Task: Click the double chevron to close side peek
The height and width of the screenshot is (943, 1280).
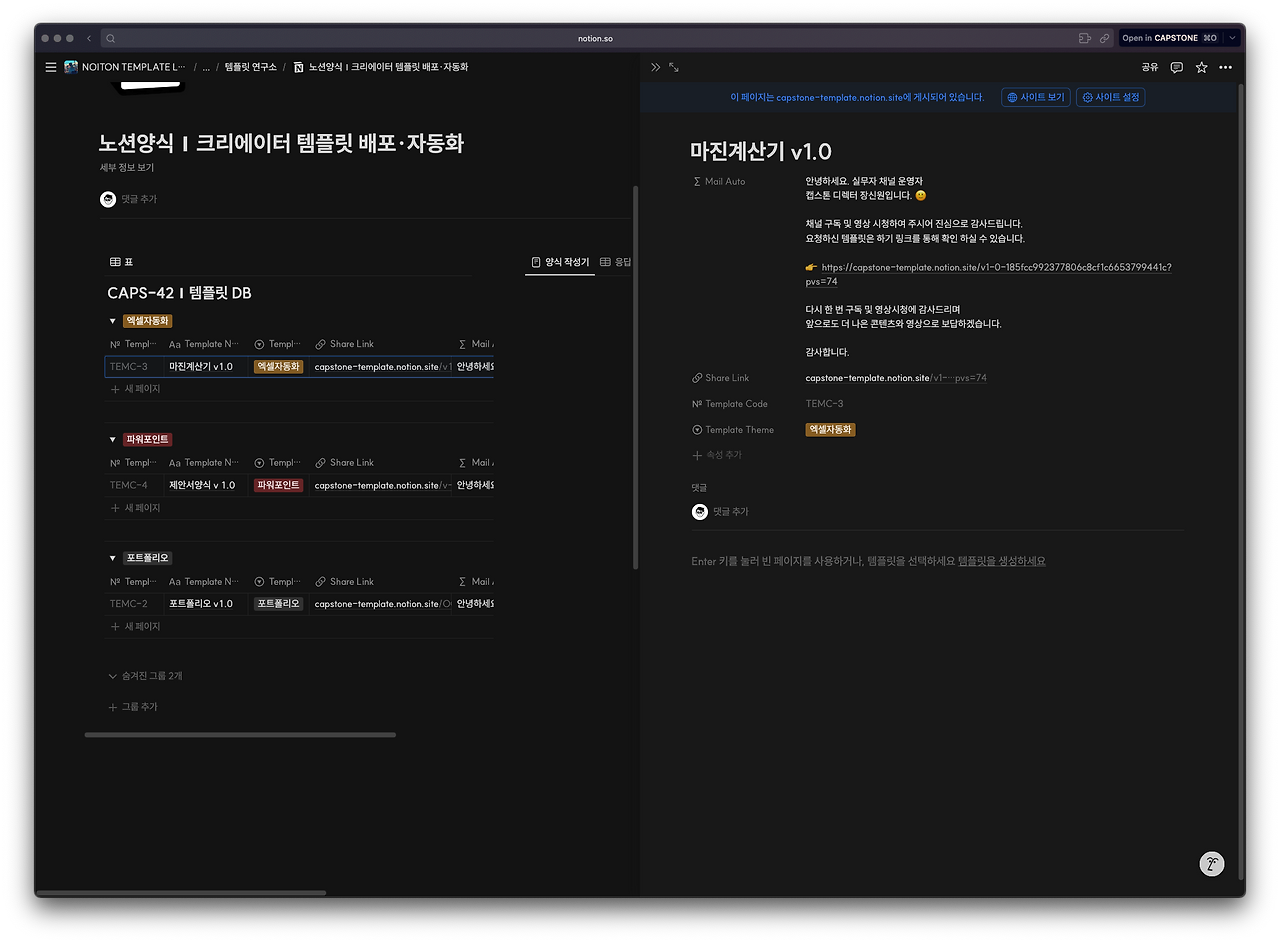Action: [x=654, y=67]
